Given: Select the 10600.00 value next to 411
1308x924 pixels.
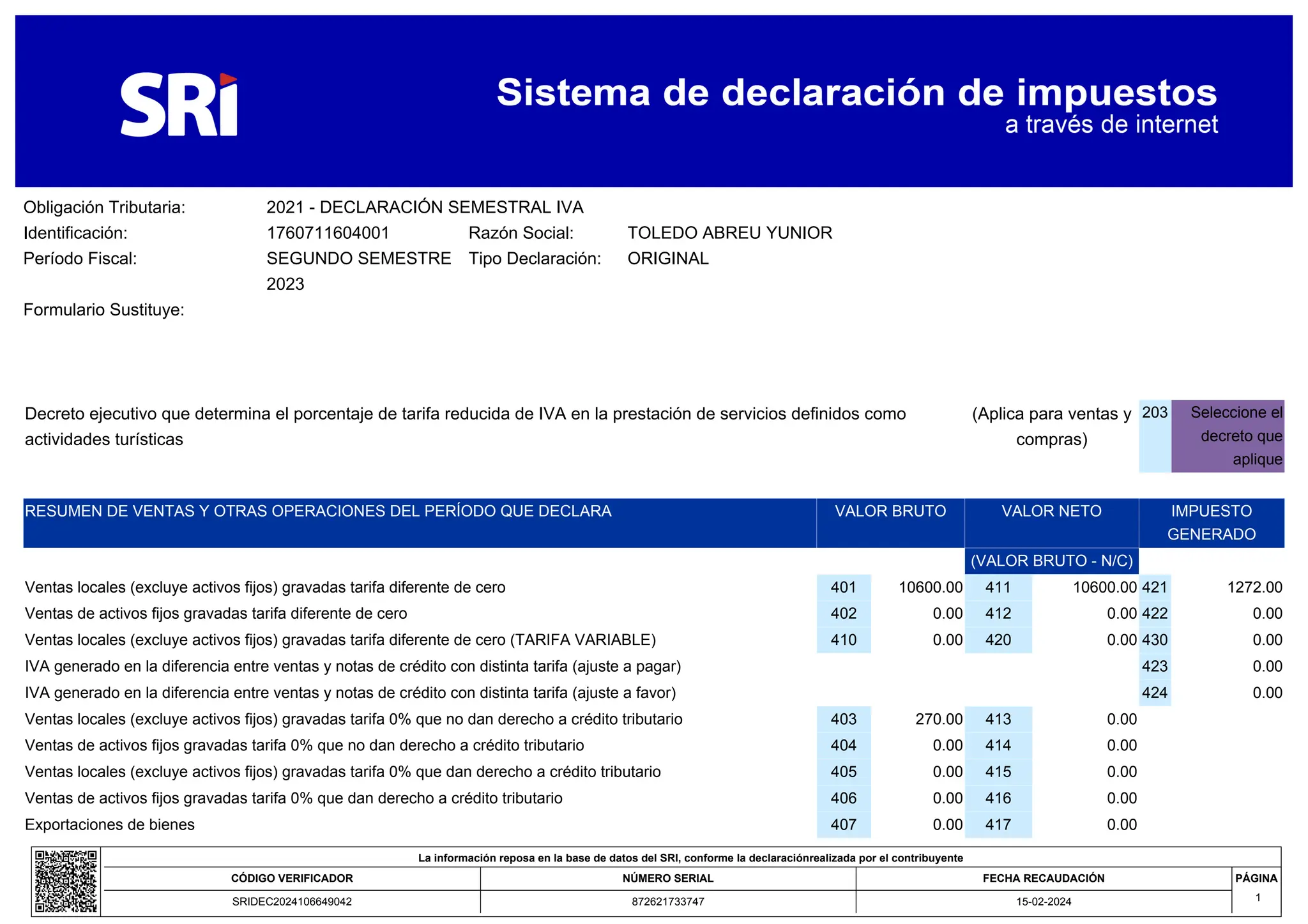Looking at the screenshot, I should pos(1104,587).
